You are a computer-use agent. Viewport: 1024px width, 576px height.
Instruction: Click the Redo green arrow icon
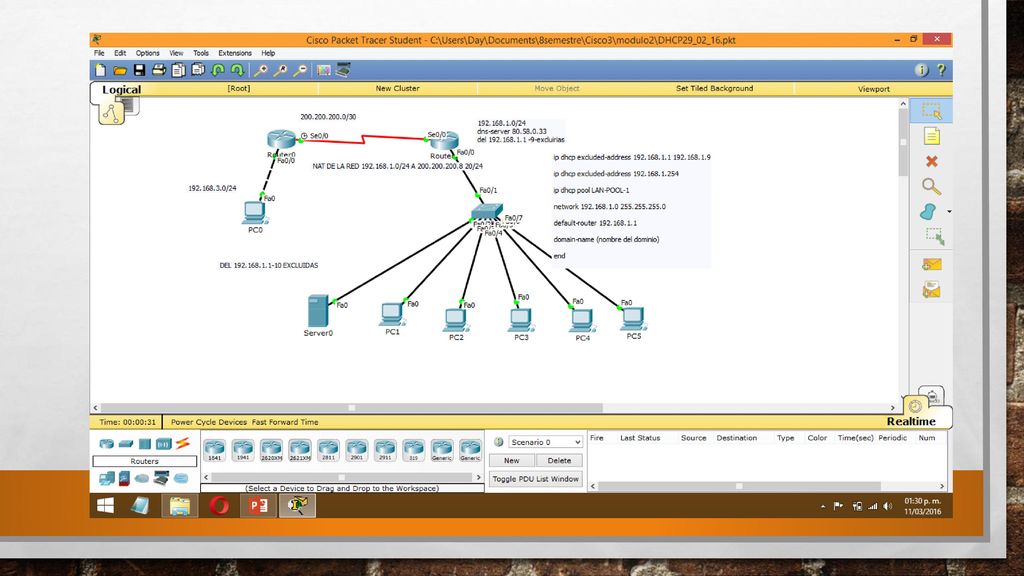pyautogui.click(x=238, y=70)
